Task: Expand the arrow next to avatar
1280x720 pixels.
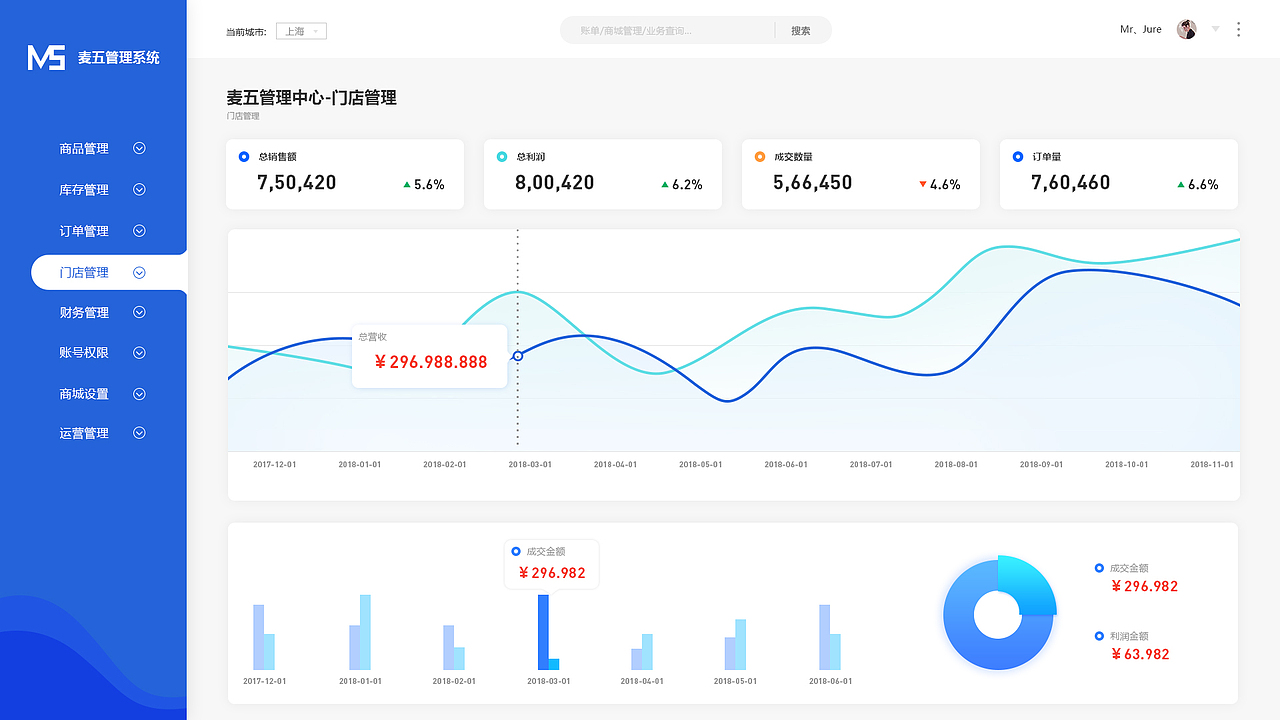Action: tap(1216, 29)
